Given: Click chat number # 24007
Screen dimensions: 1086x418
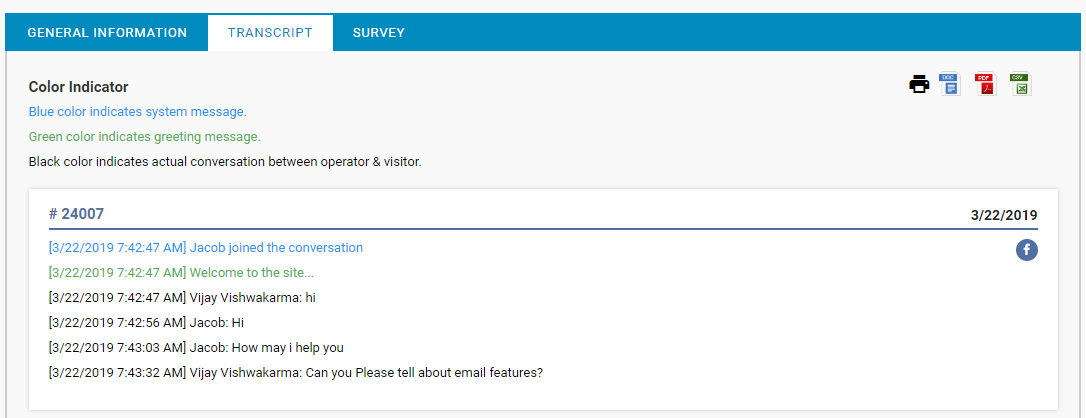Looking at the screenshot, I should coord(76,214).
